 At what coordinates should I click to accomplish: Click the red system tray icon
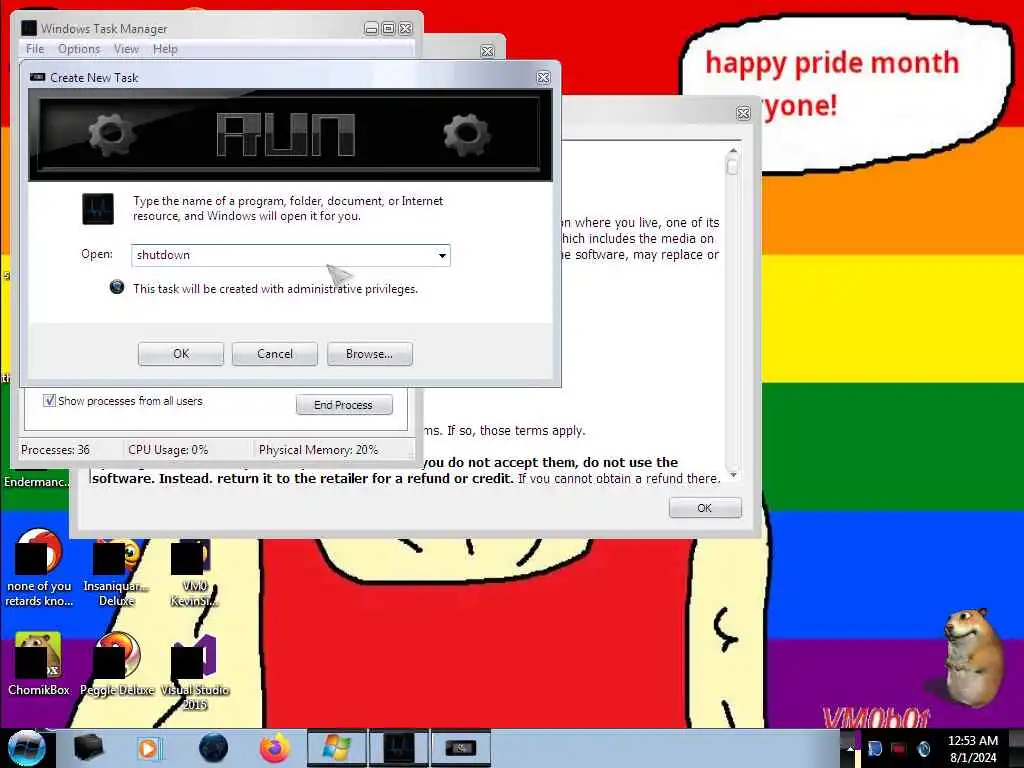pyautogui.click(x=899, y=749)
